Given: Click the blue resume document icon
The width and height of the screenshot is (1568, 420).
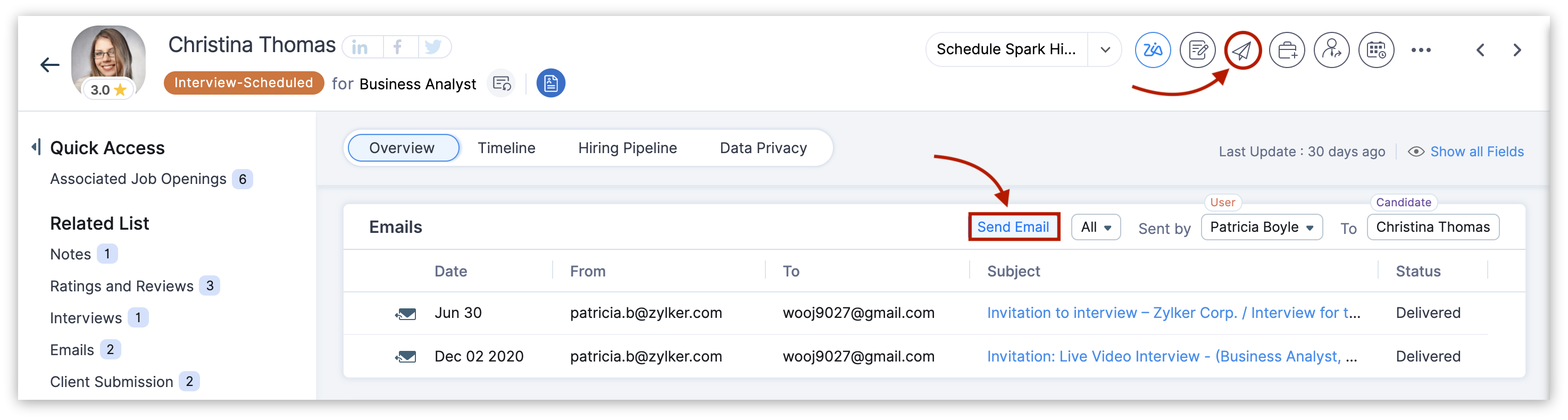Looking at the screenshot, I should tap(551, 83).
